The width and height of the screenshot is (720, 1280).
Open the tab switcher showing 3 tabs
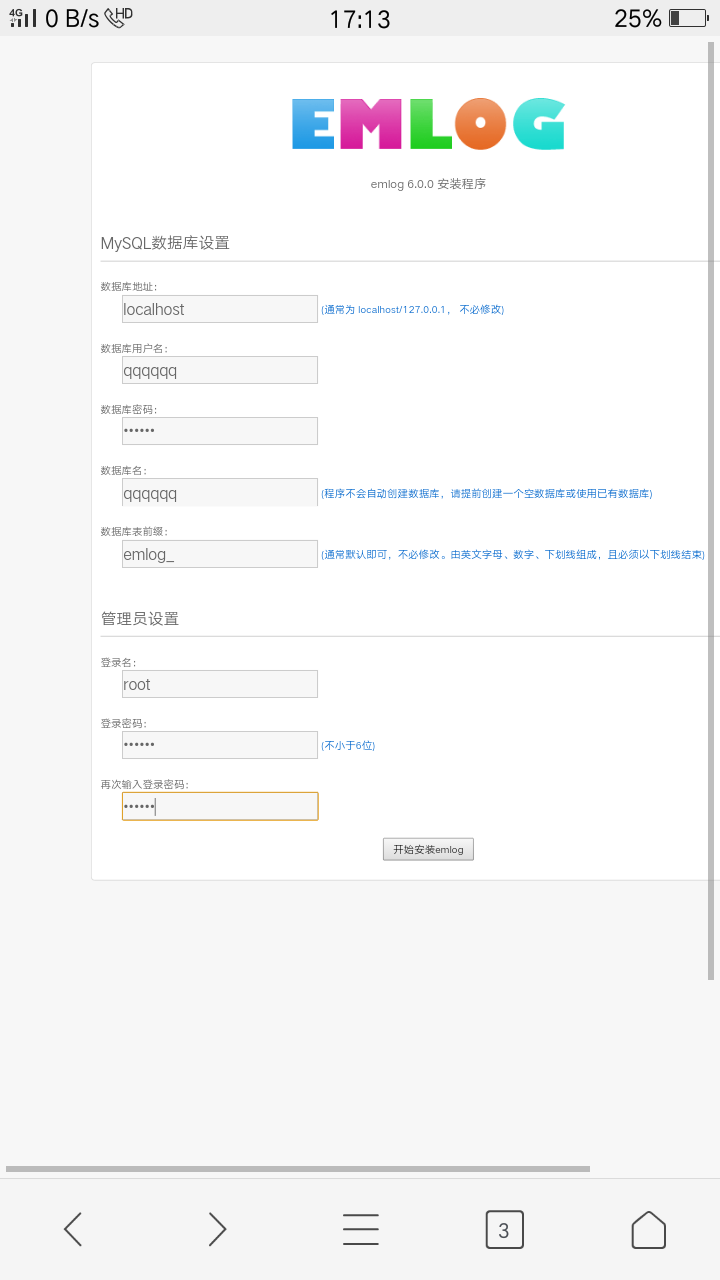click(x=504, y=1229)
